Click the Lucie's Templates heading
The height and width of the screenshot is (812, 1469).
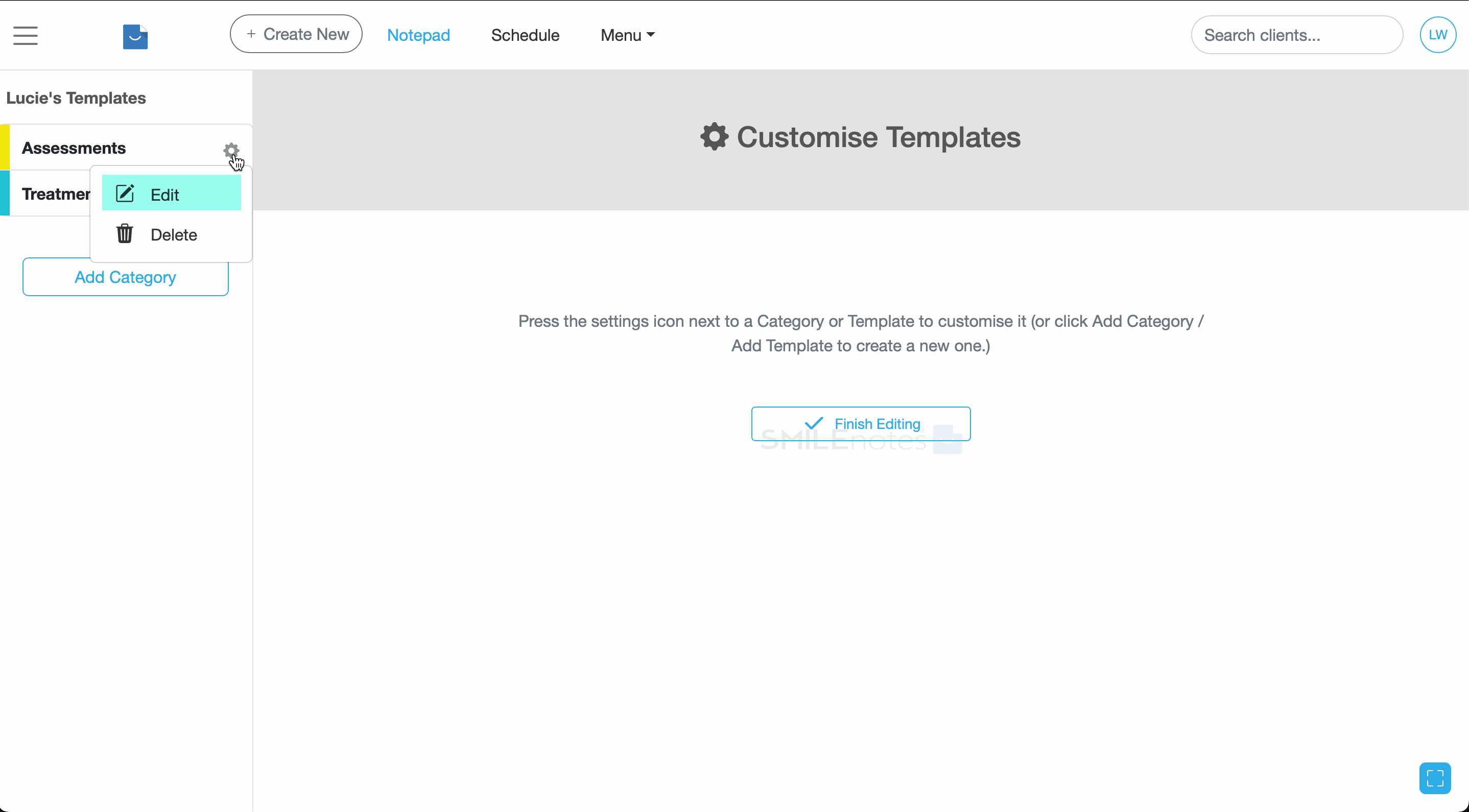pyautogui.click(x=76, y=98)
